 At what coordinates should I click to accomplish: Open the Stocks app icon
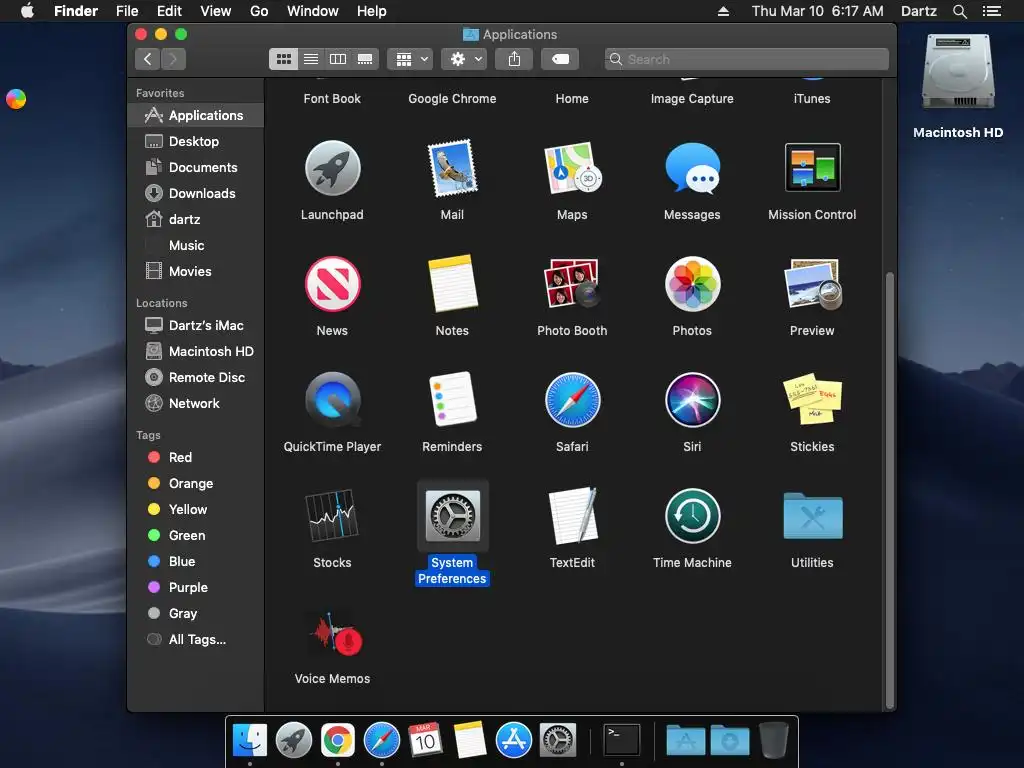pyautogui.click(x=332, y=515)
